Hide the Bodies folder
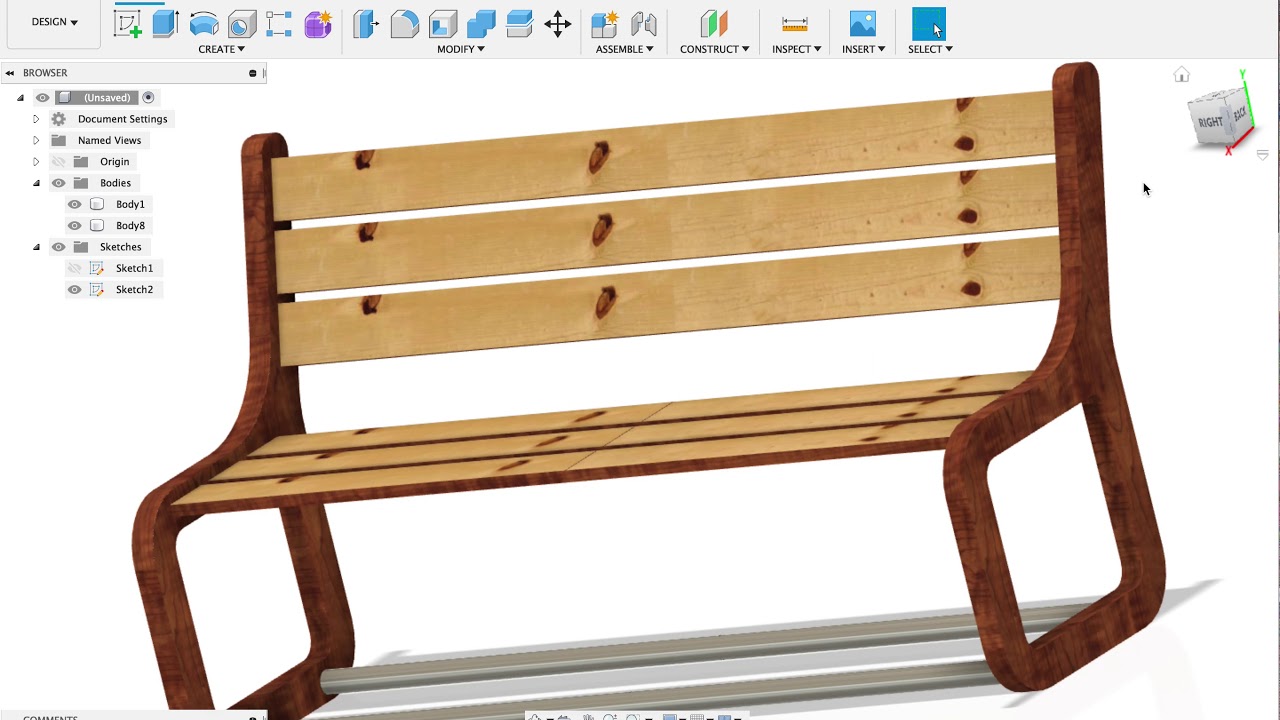 pyautogui.click(x=58, y=183)
